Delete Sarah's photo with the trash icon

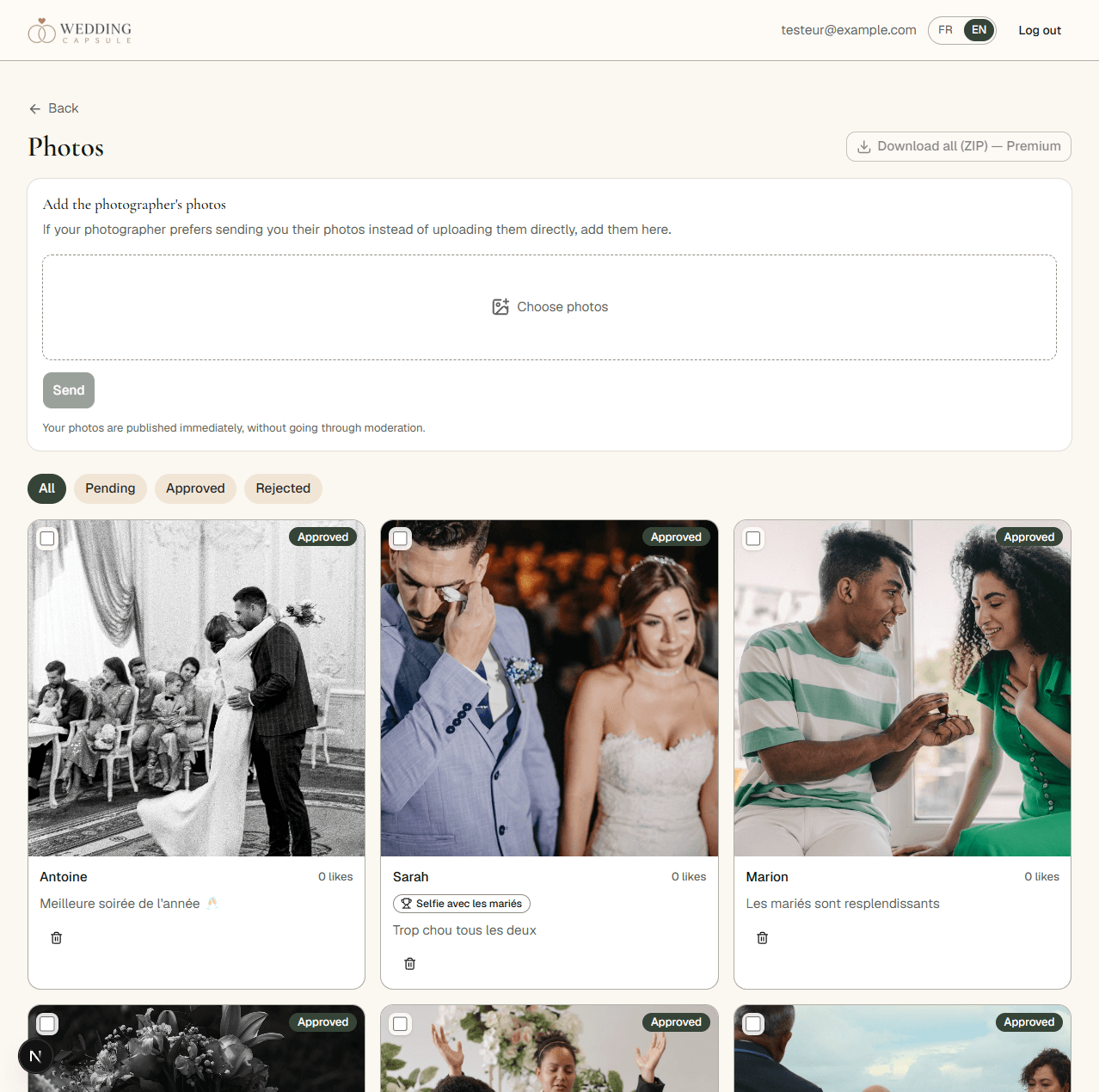click(410, 964)
